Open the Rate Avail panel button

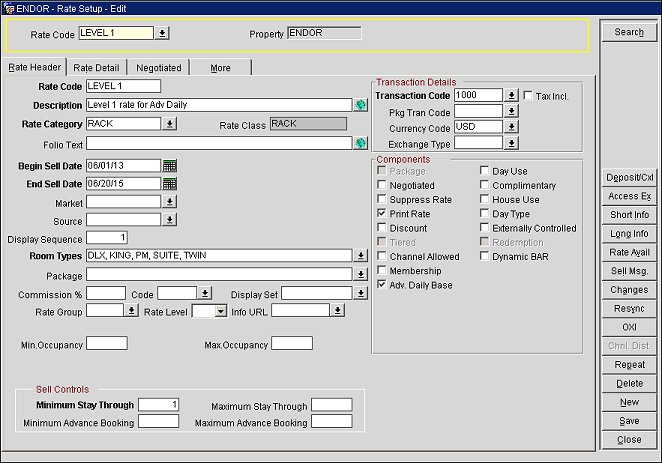tap(629, 252)
